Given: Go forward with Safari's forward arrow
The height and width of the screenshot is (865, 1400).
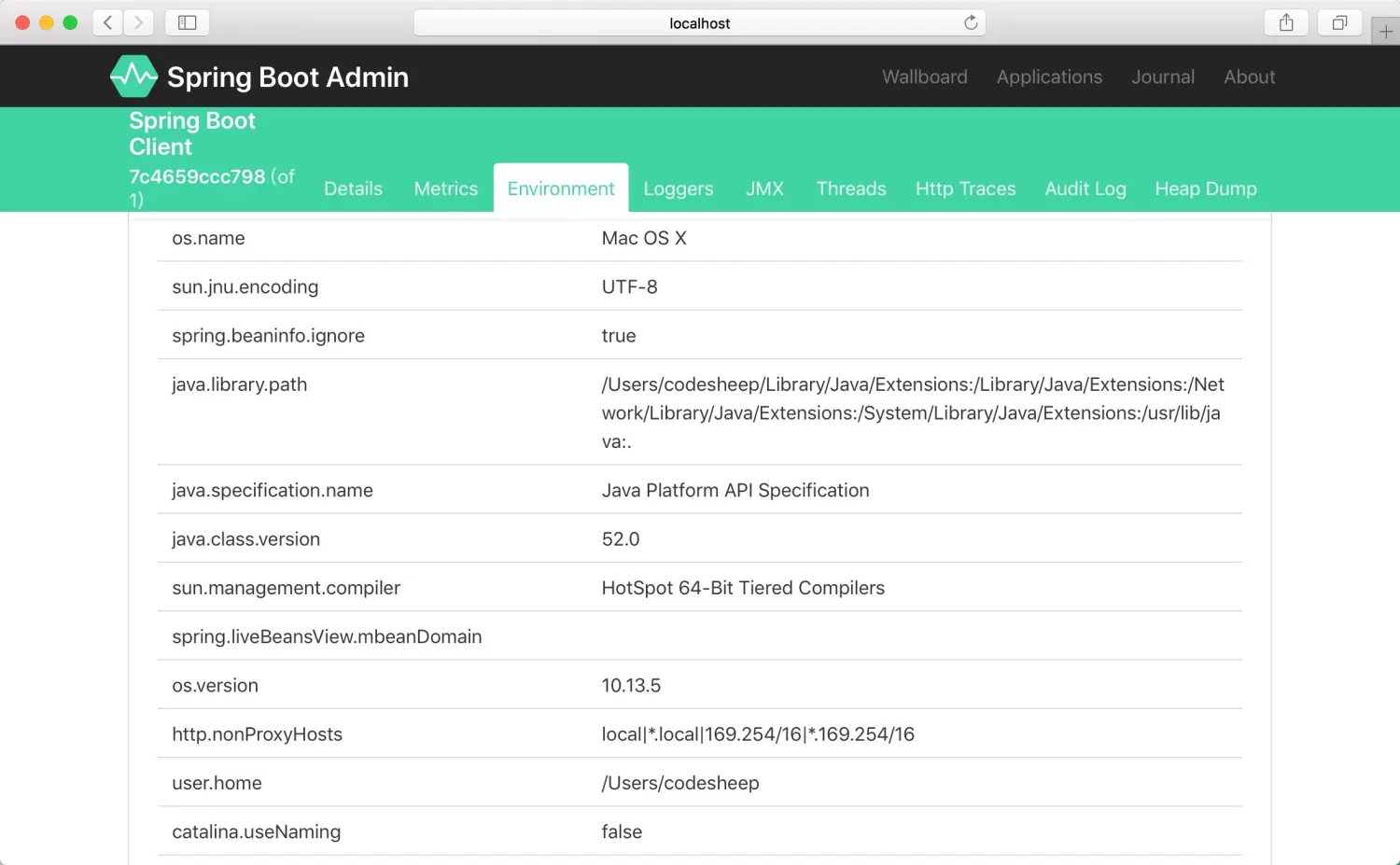Looking at the screenshot, I should [139, 22].
